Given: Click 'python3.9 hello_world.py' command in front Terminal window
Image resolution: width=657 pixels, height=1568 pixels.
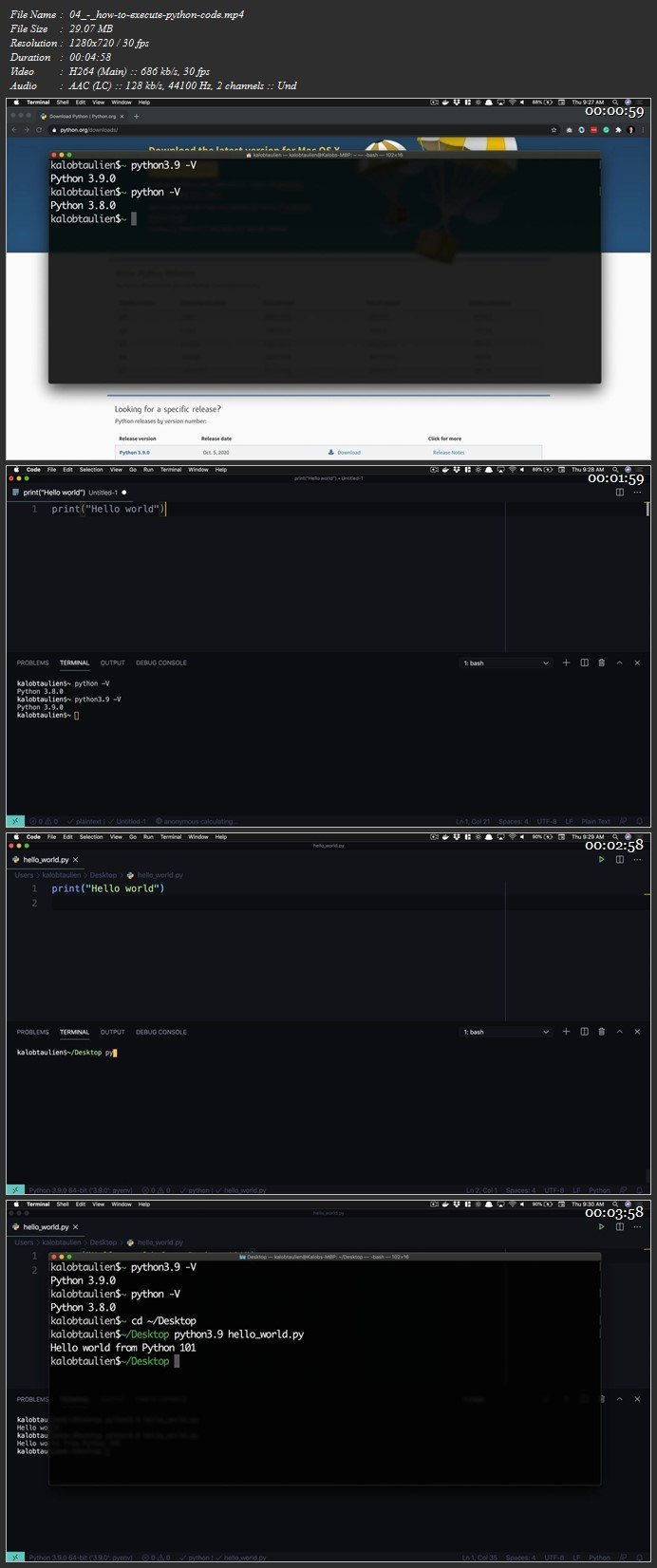Looking at the screenshot, I should pyautogui.click(x=239, y=1335).
